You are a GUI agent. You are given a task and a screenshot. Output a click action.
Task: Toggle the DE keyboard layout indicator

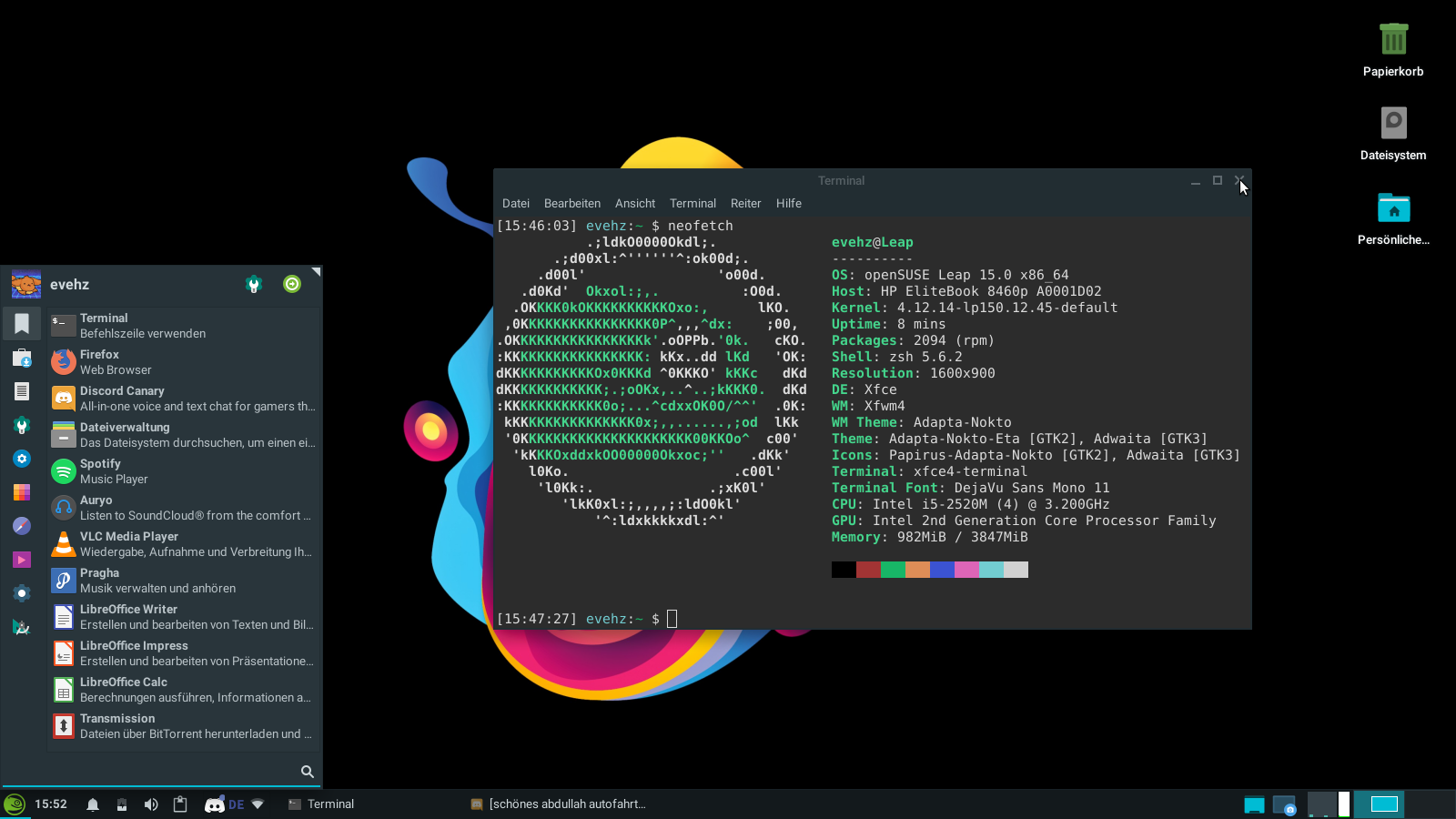coord(237,804)
